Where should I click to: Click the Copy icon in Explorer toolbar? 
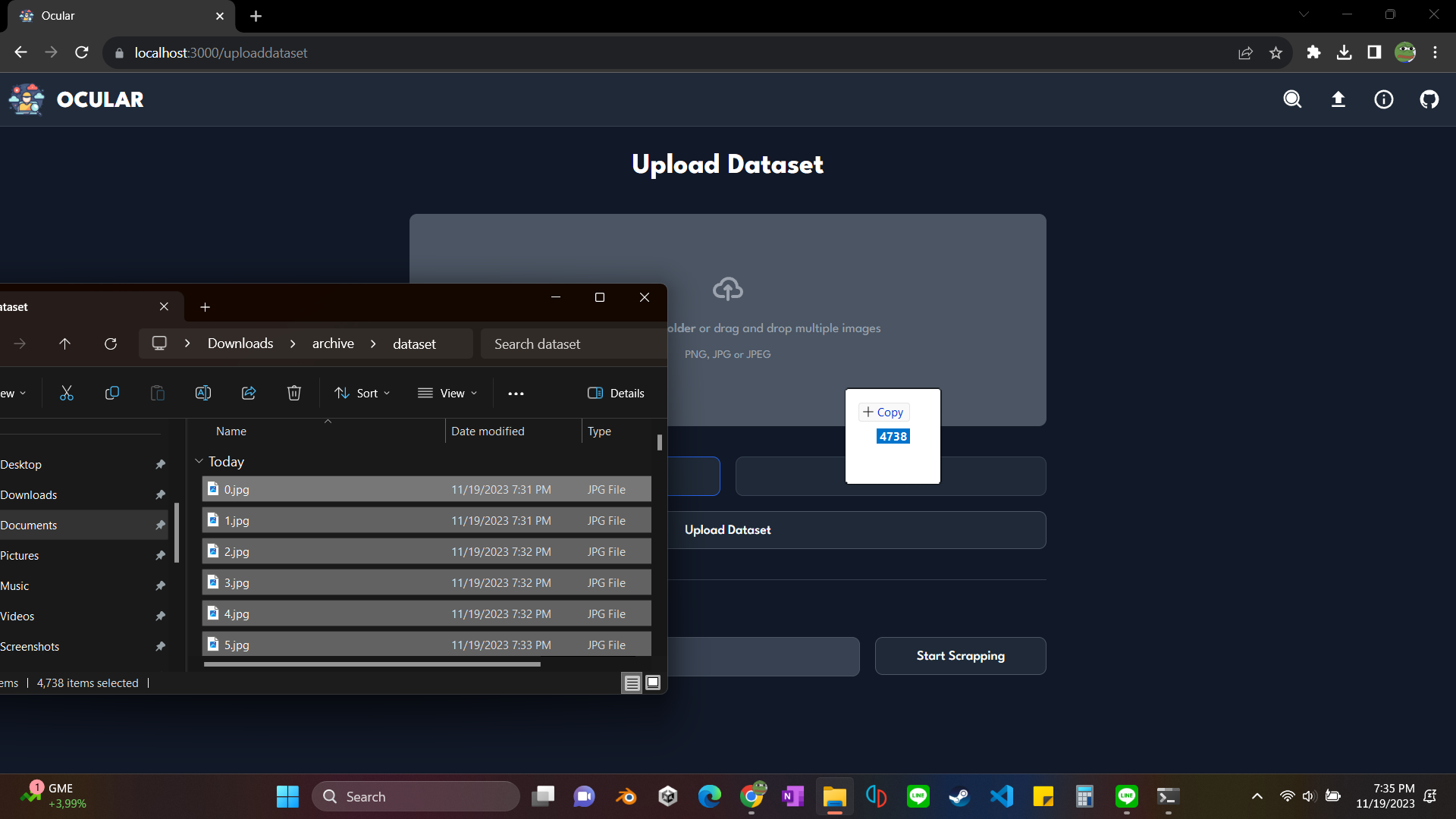112,393
